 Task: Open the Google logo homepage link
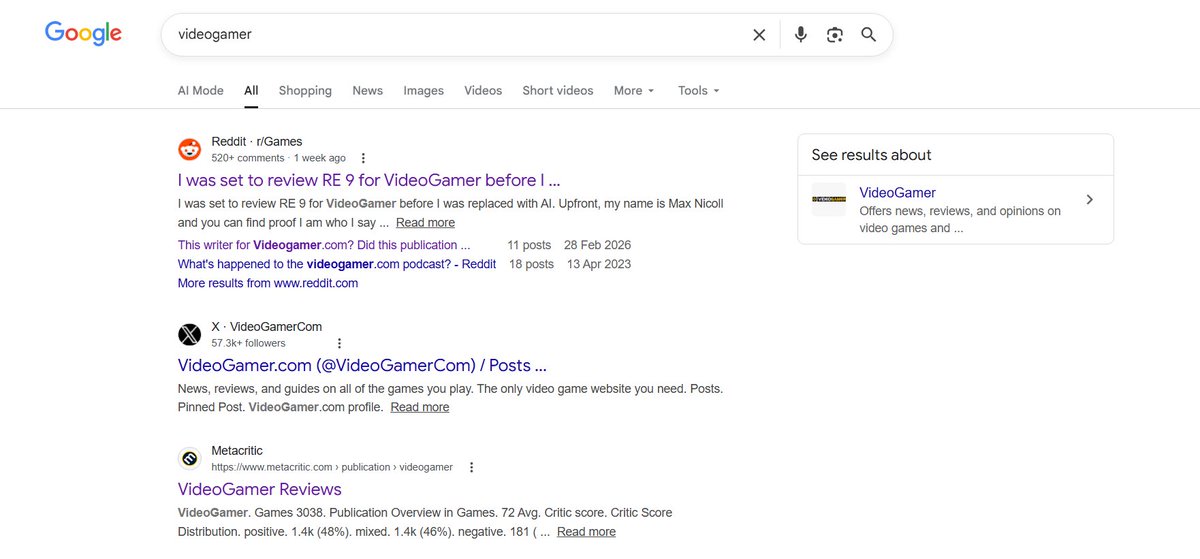click(84, 33)
